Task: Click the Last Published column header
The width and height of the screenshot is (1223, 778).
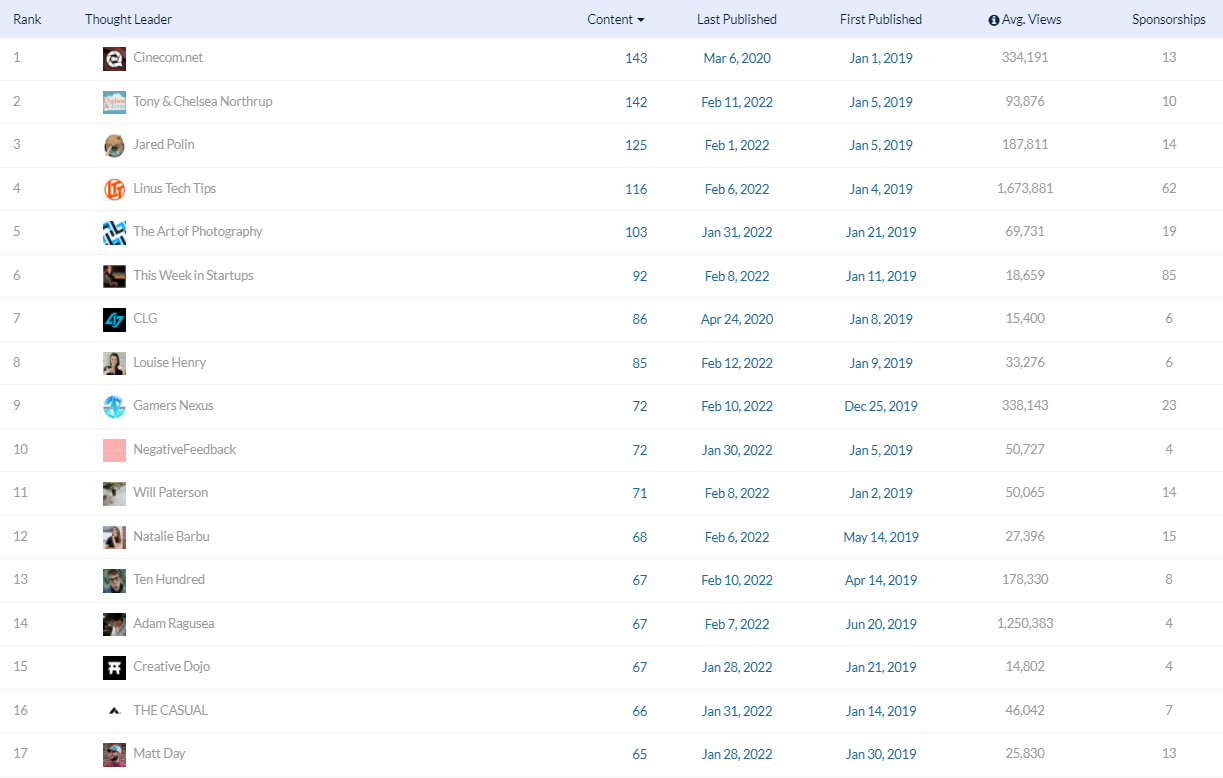Action: point(737,19)
